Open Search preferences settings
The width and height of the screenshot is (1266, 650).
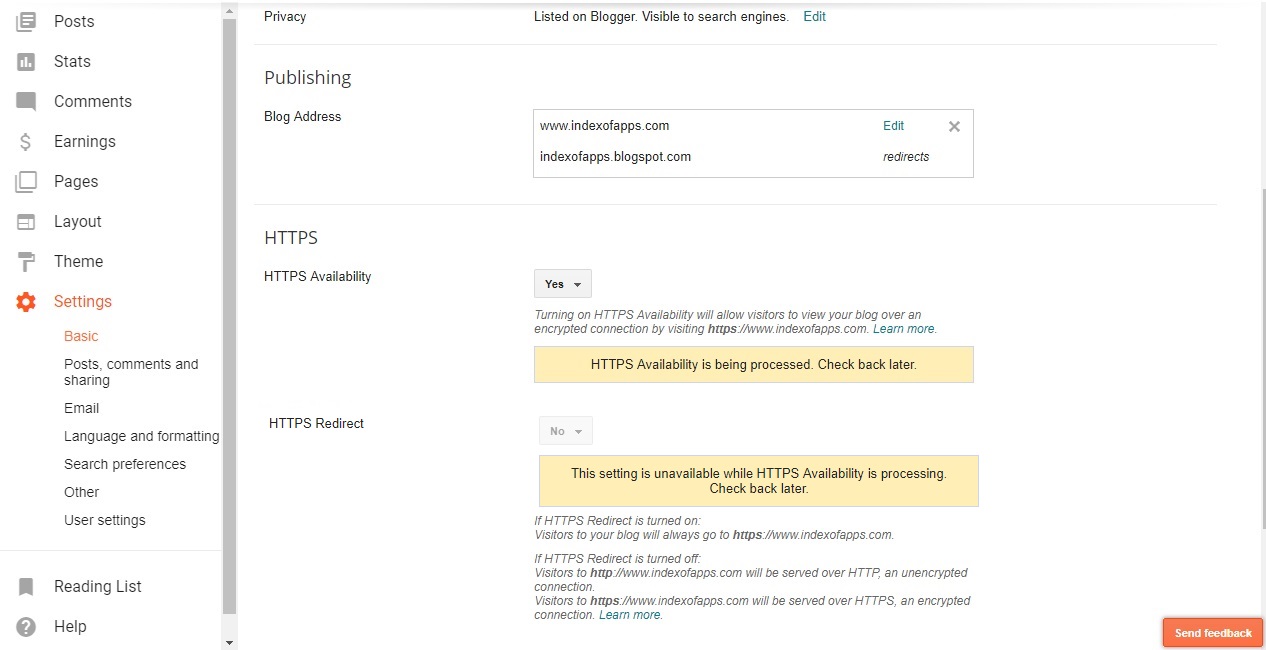click(x=125, y=464)
